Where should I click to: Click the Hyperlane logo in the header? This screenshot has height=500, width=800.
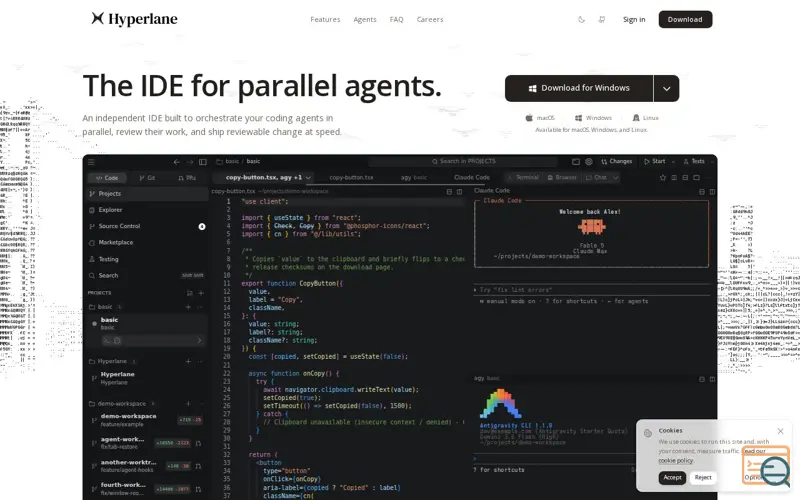(134, 19)
